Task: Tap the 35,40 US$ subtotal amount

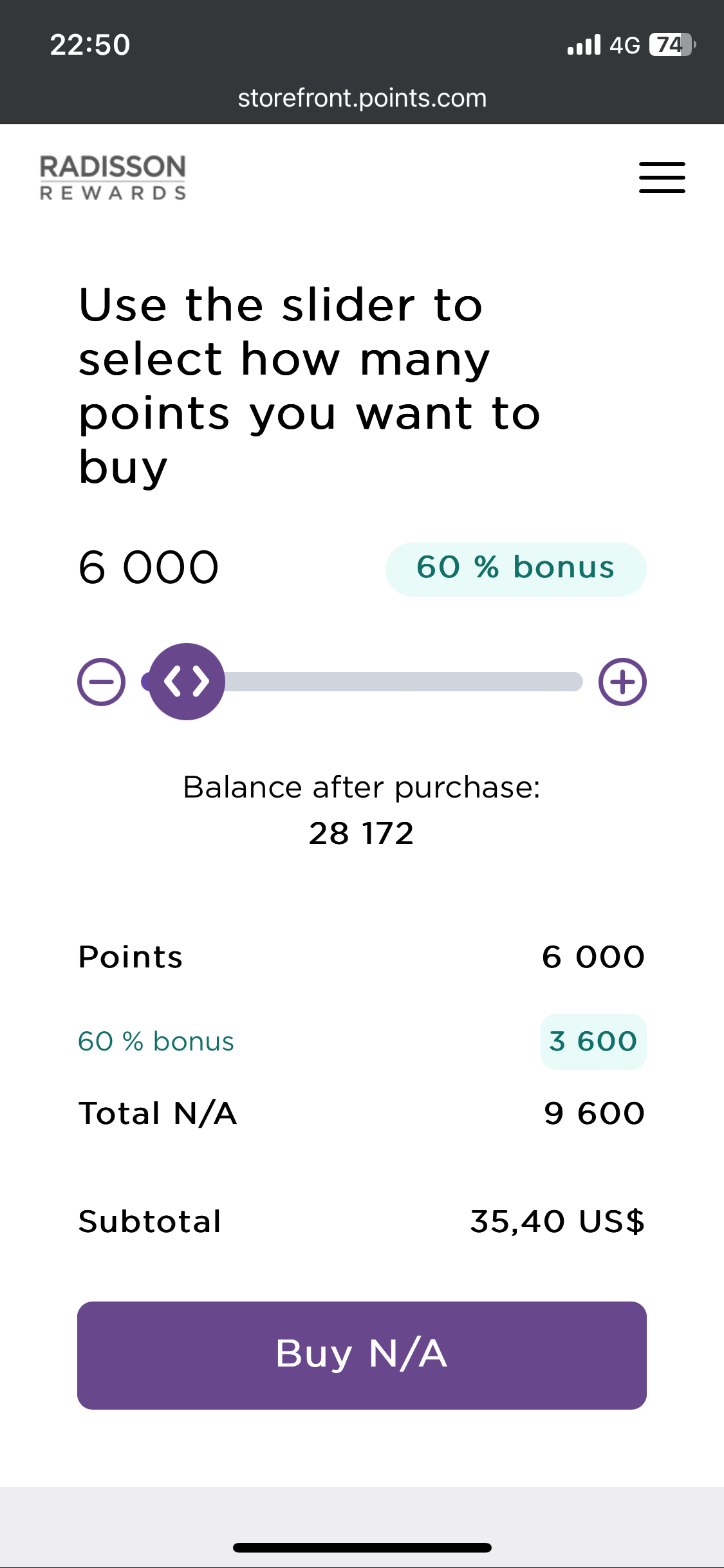Action: click(x=557, y=1221)
